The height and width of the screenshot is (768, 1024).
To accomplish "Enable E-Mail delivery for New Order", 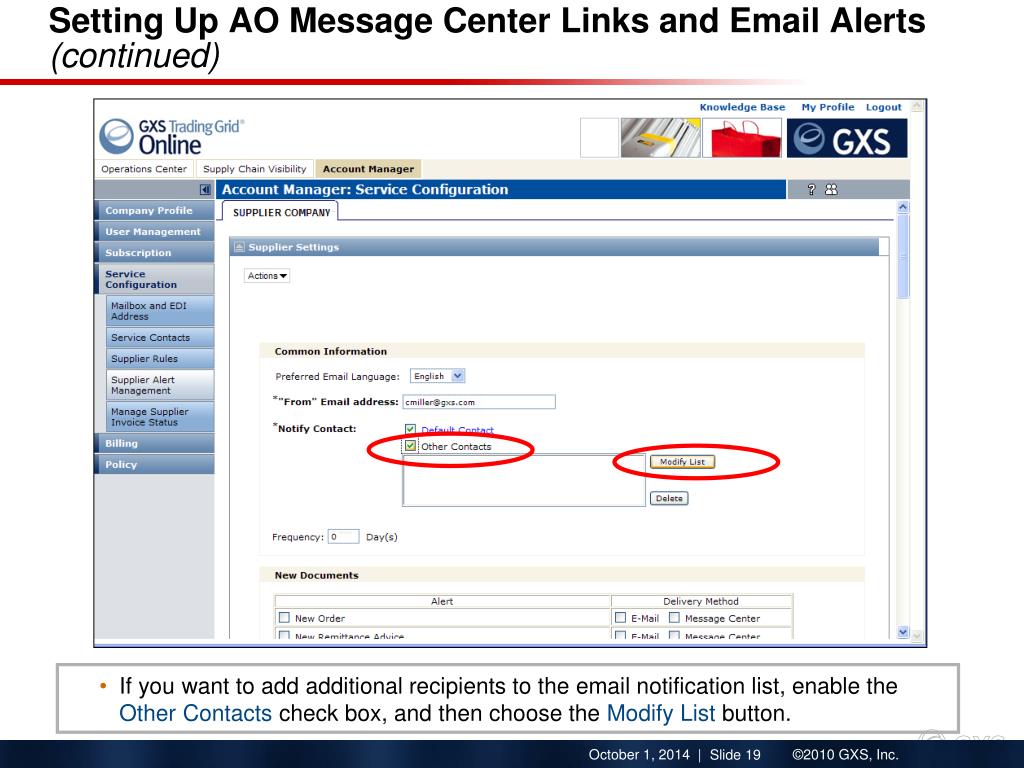I will tap(621, 617).
